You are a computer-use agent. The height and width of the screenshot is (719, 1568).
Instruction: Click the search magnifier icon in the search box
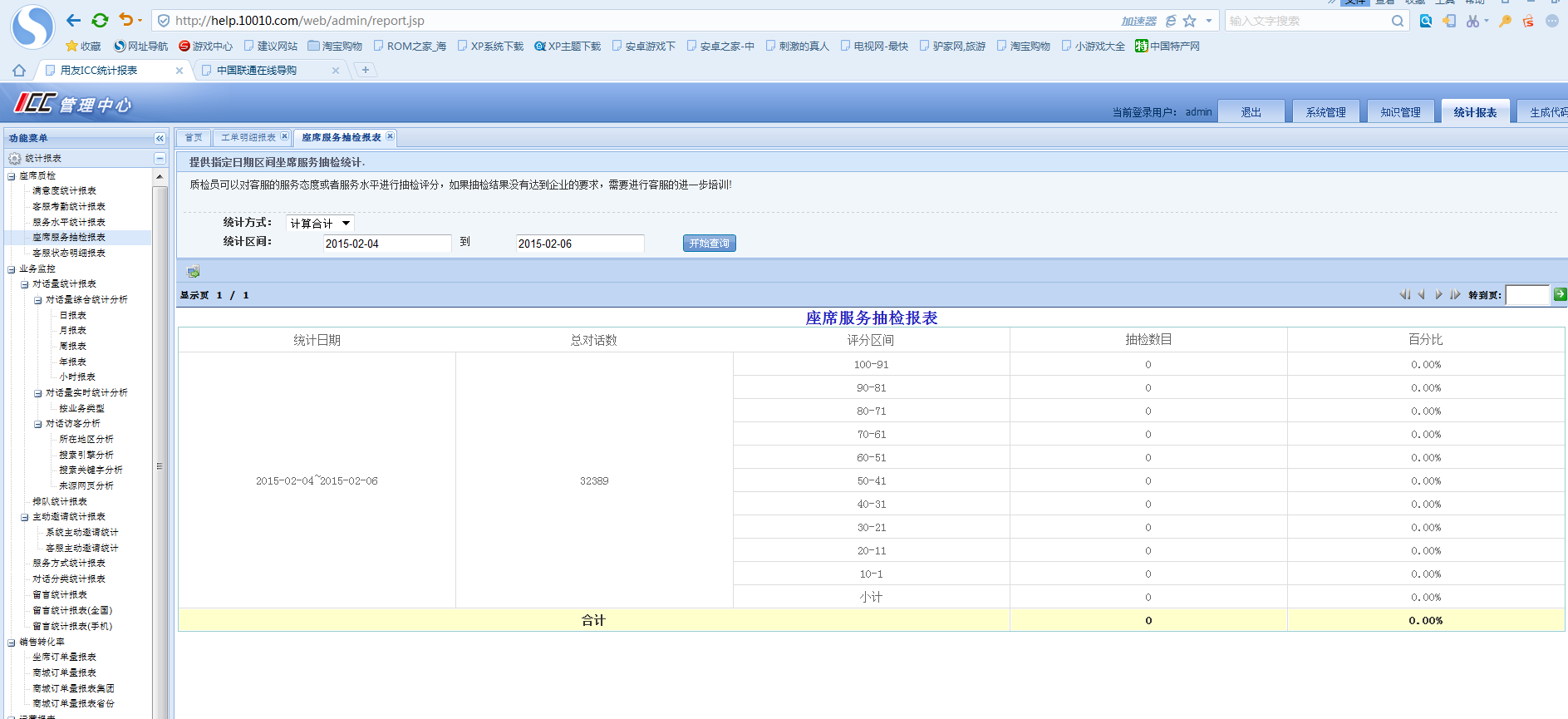(x=1398, y=21)
